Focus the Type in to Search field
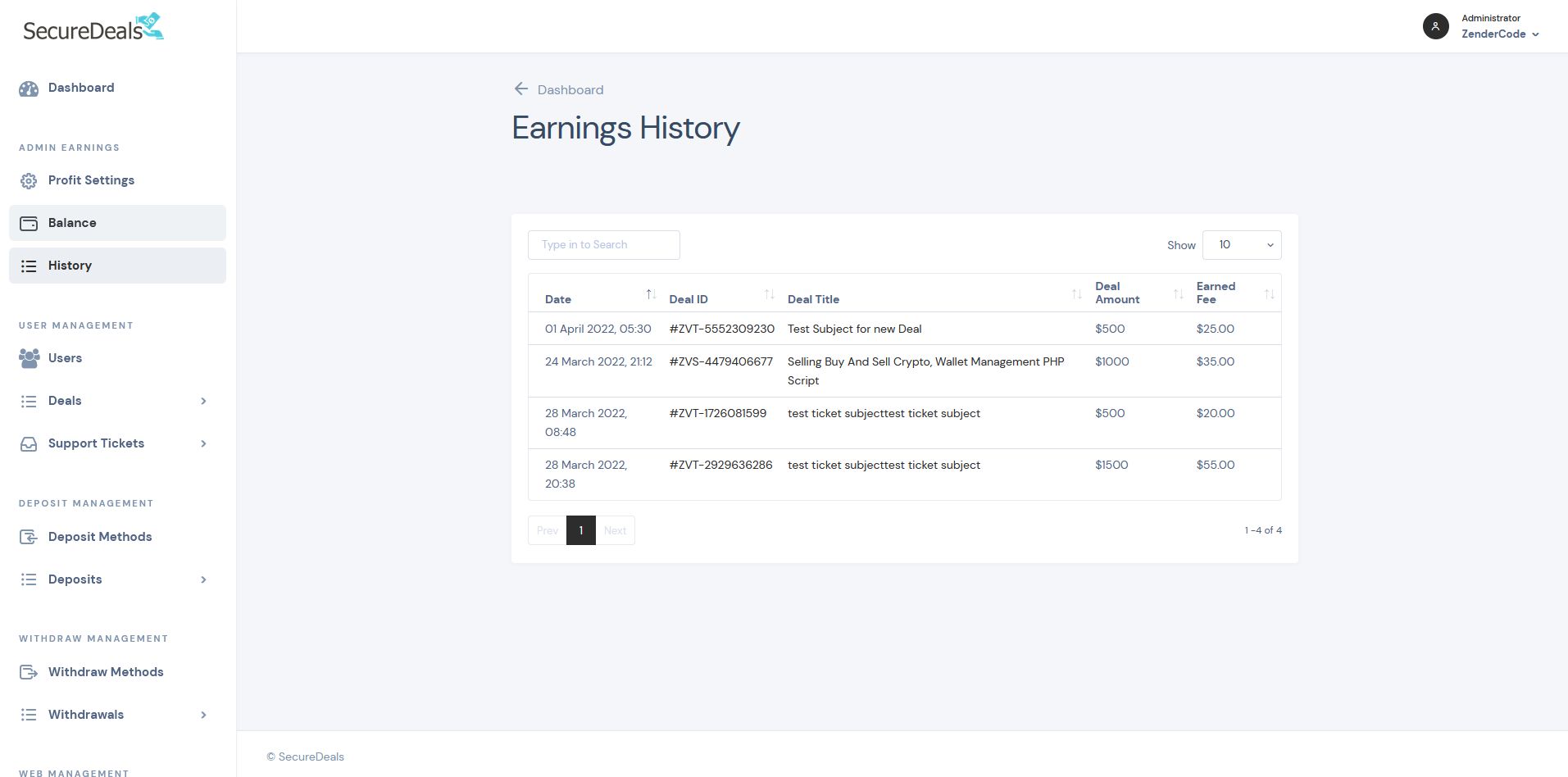The image size is (1568, 777). click(x=603, y=245)
